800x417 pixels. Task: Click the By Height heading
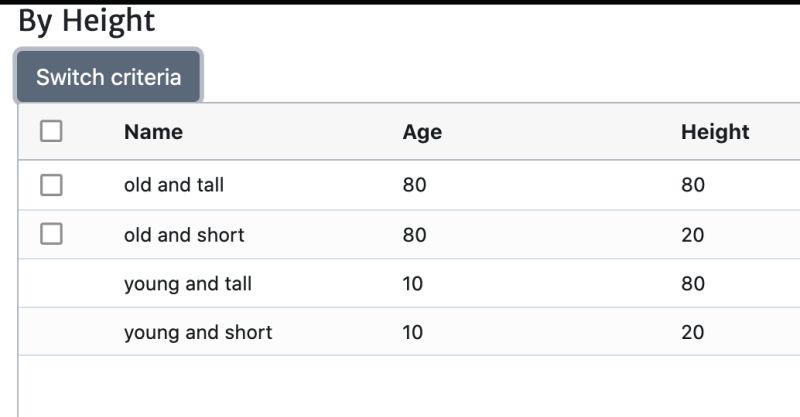87,21
